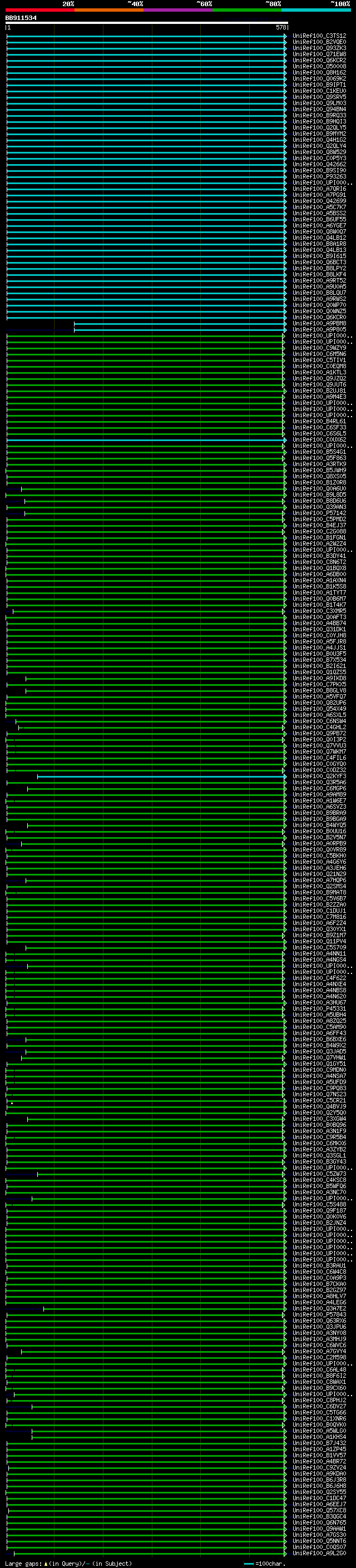Select alignment label UniRef100_C1KEU0

coord(319,91)
